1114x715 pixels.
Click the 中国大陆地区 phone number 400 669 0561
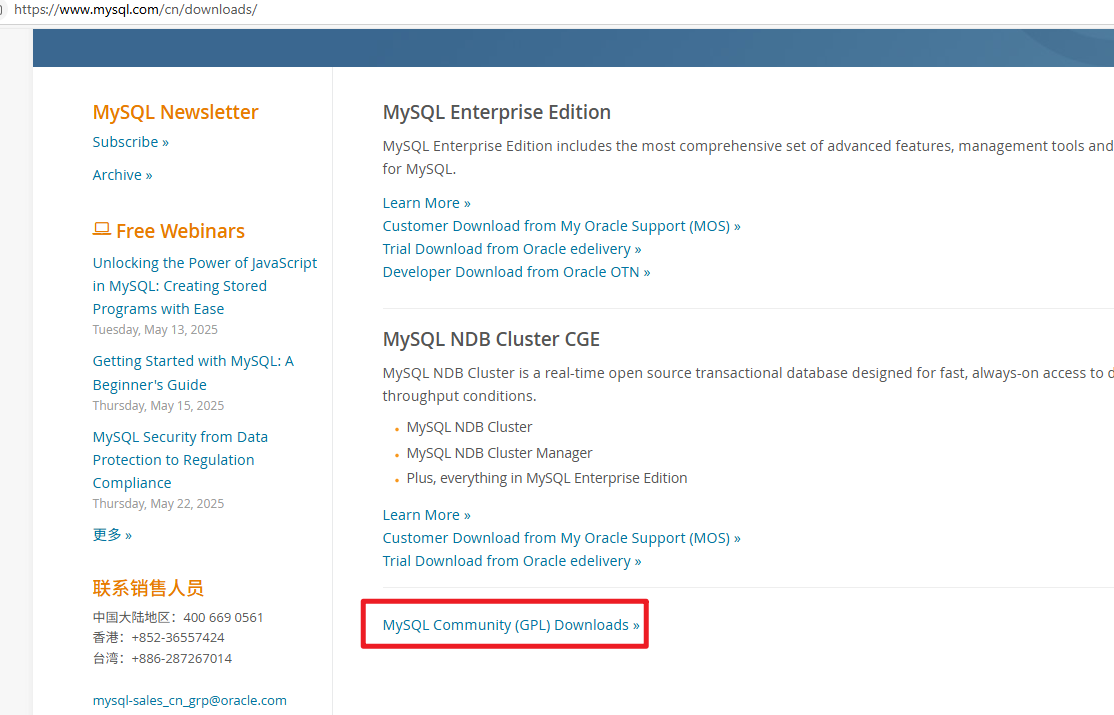coord(223,617)
